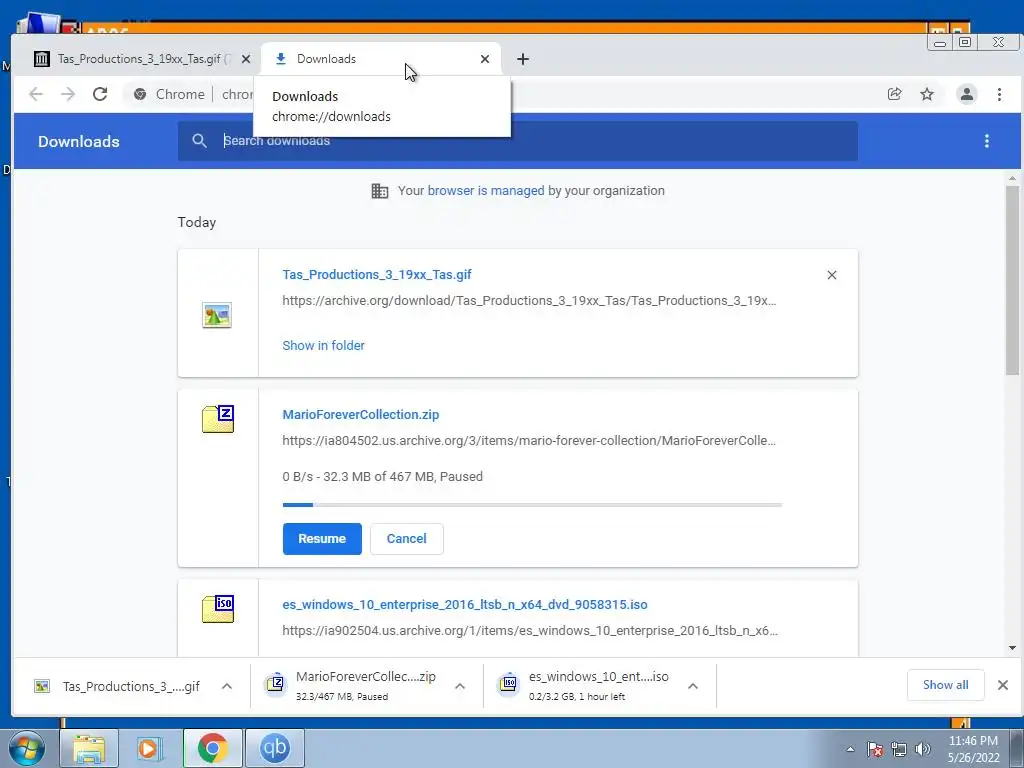This screenshot has width=1024, height=768.
Task: Click the magnifier icon in the downloads search bar
Action: [199, 140]
